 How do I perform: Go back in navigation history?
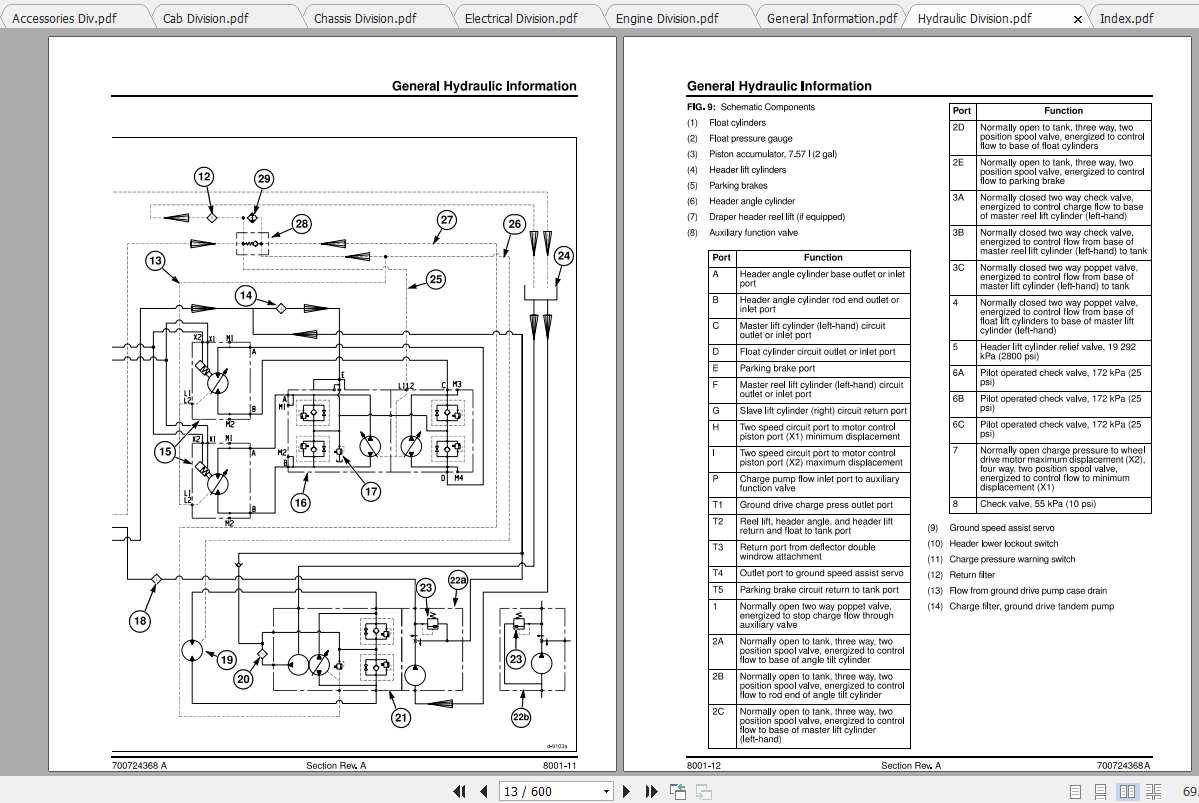677,790
